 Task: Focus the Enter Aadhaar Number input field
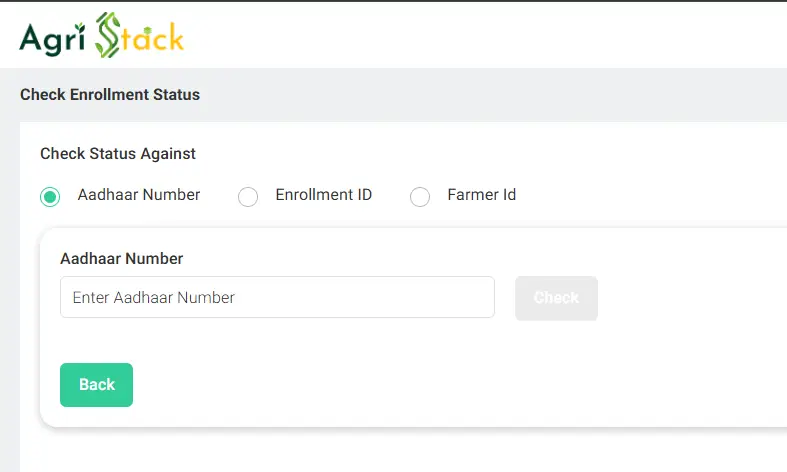pos(277,297)
